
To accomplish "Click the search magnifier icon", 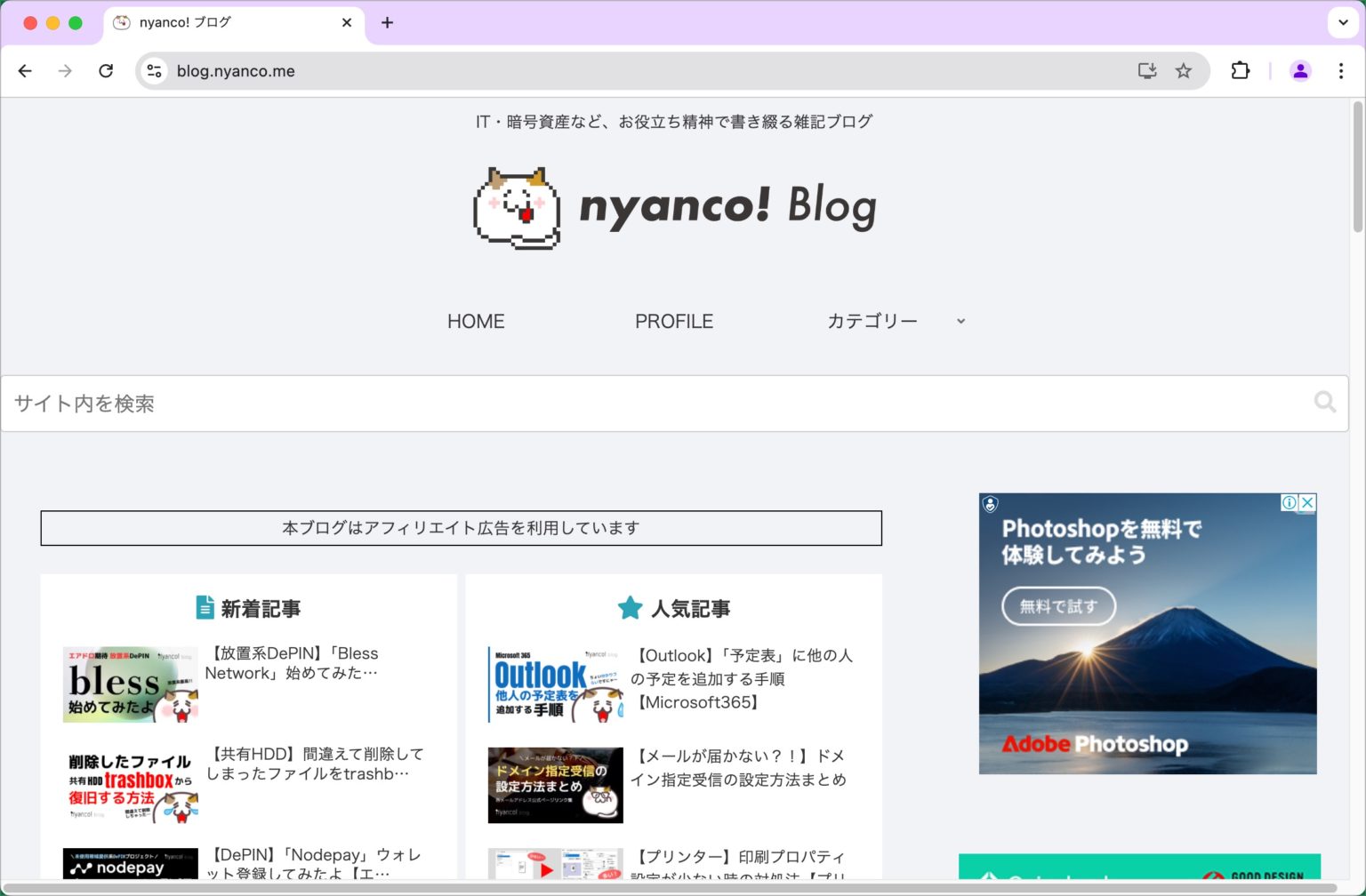I will click(1325, 403).
